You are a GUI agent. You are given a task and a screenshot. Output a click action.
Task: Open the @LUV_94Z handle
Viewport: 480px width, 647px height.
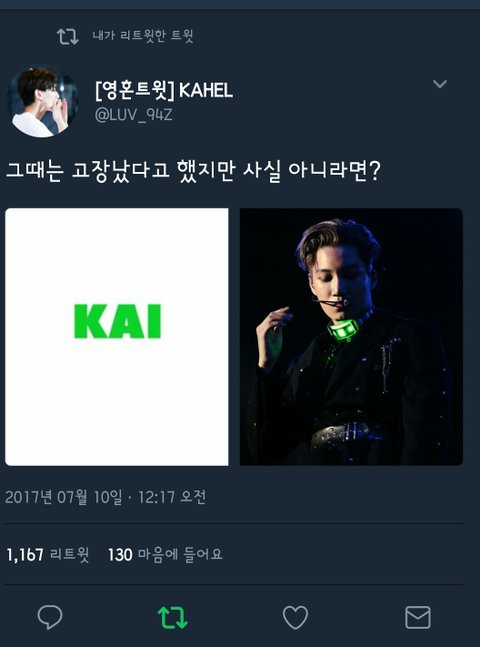pyautogui.click(x=133, y=115)
